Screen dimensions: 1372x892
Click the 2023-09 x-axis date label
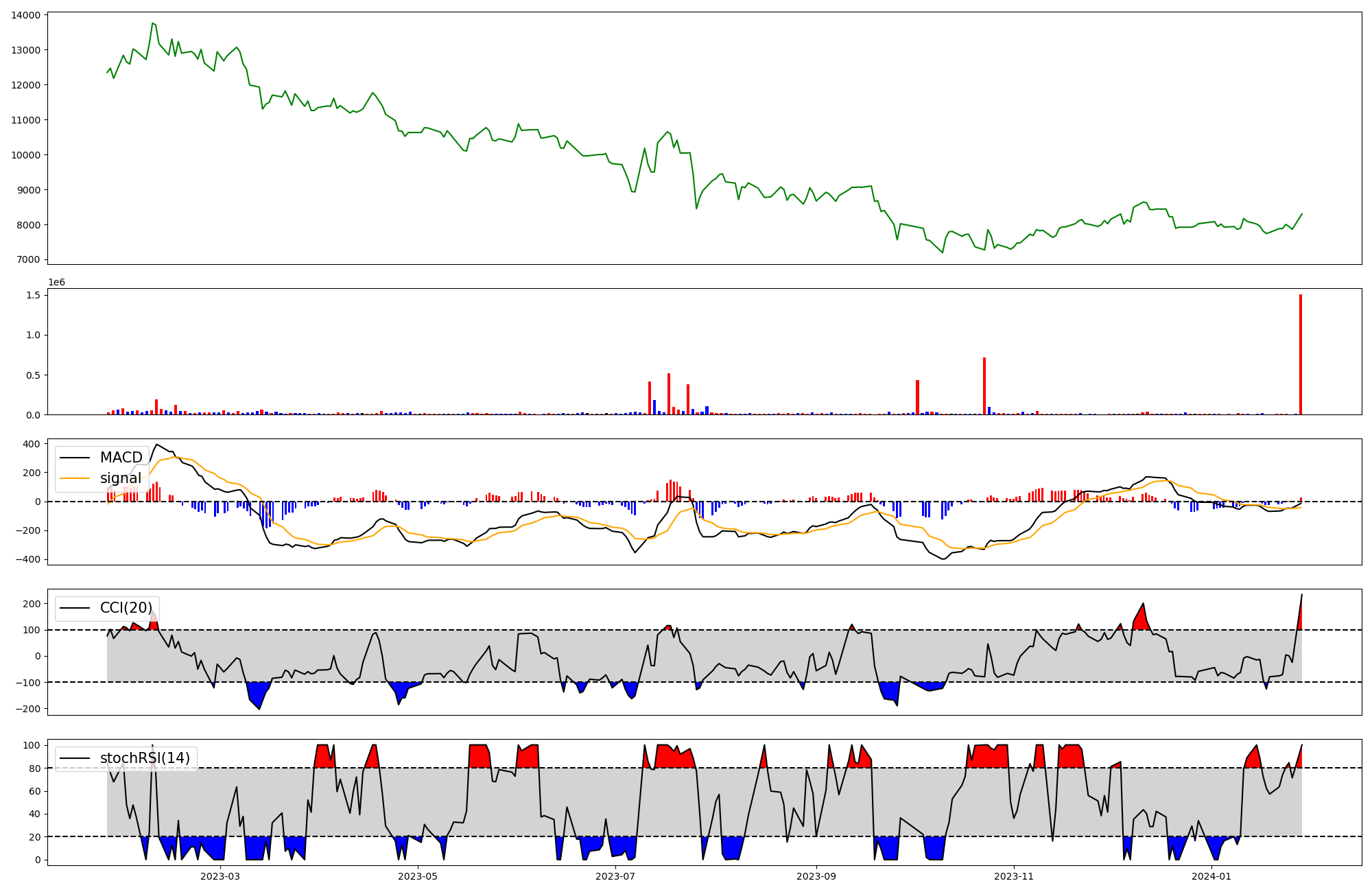pos(816,876)
